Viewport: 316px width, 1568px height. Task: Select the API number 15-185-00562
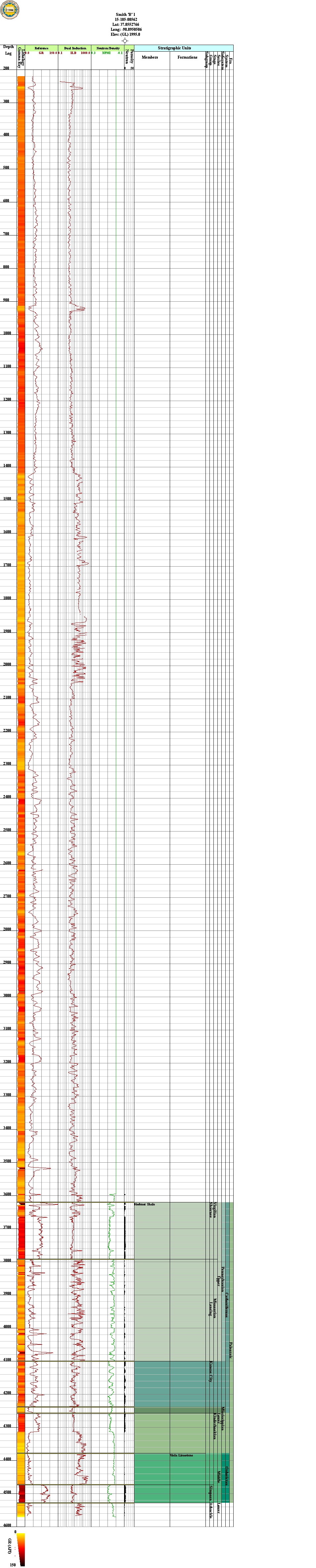click(x=126, y=20)
